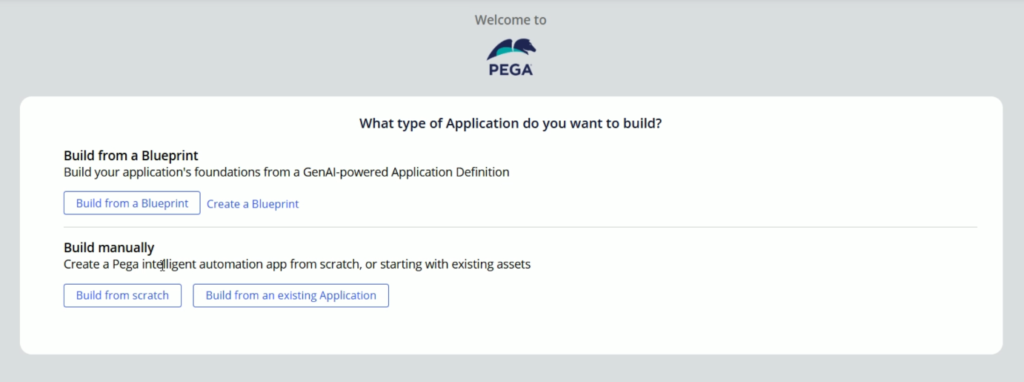This screenshot has height=382, width=1024.
Task: Click the Pega intelligent automation app description line
Action: [297, 264]
